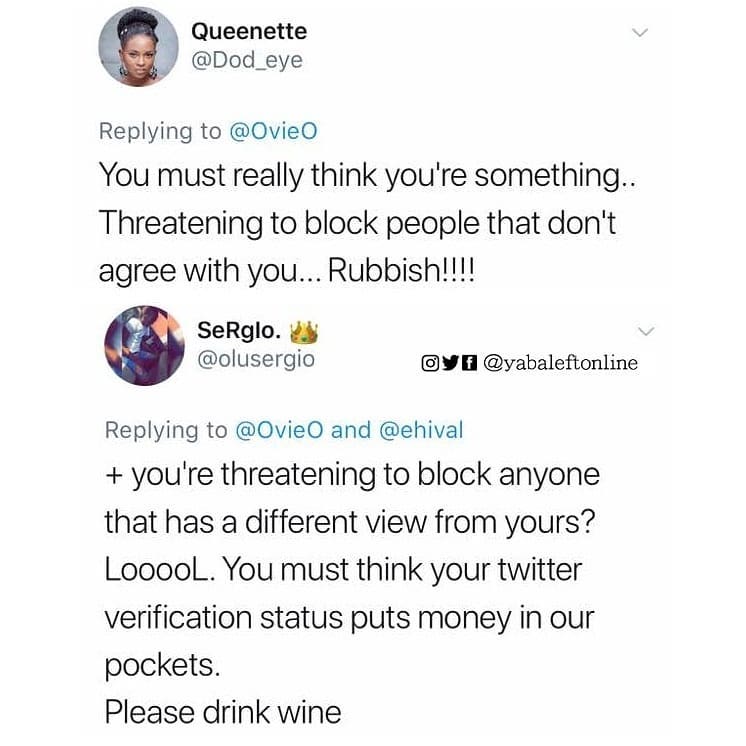This screenshot has height=746, width=746.
Task: Click the SeRgIo. display name
Action: (x=239, y=330)
